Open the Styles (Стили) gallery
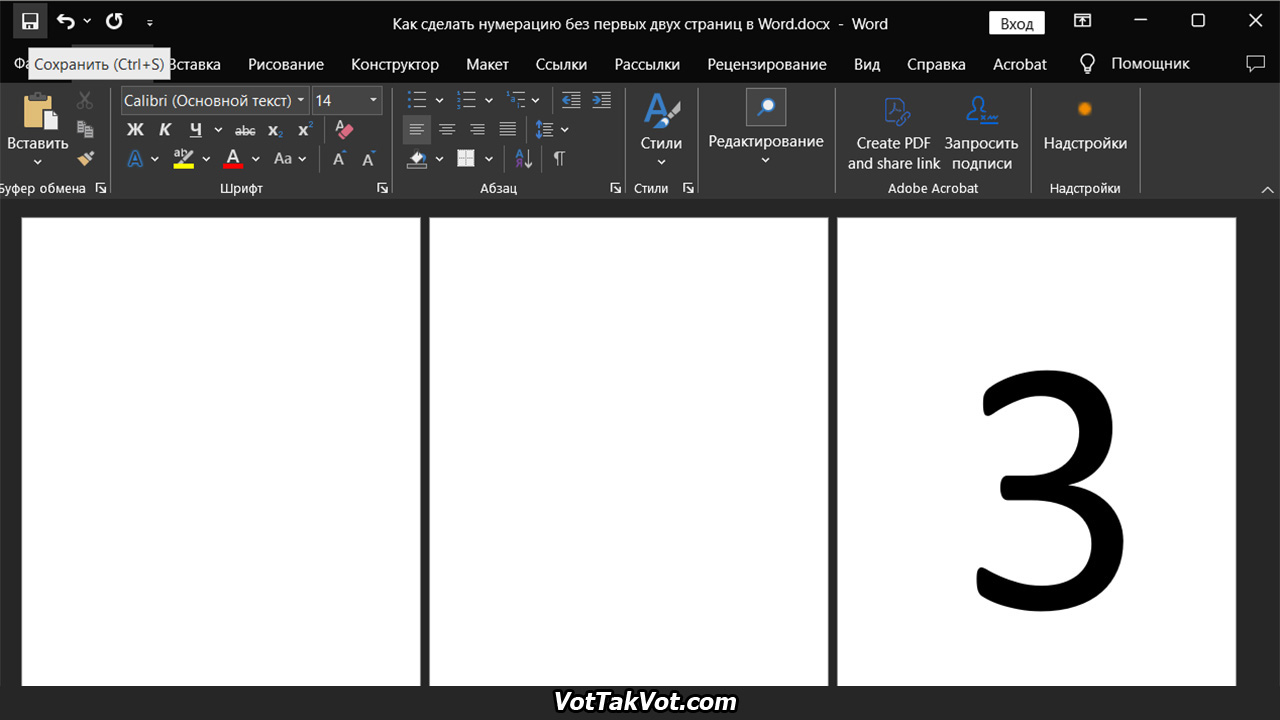This screenshot has height=720, width=1280. point(661,130)
